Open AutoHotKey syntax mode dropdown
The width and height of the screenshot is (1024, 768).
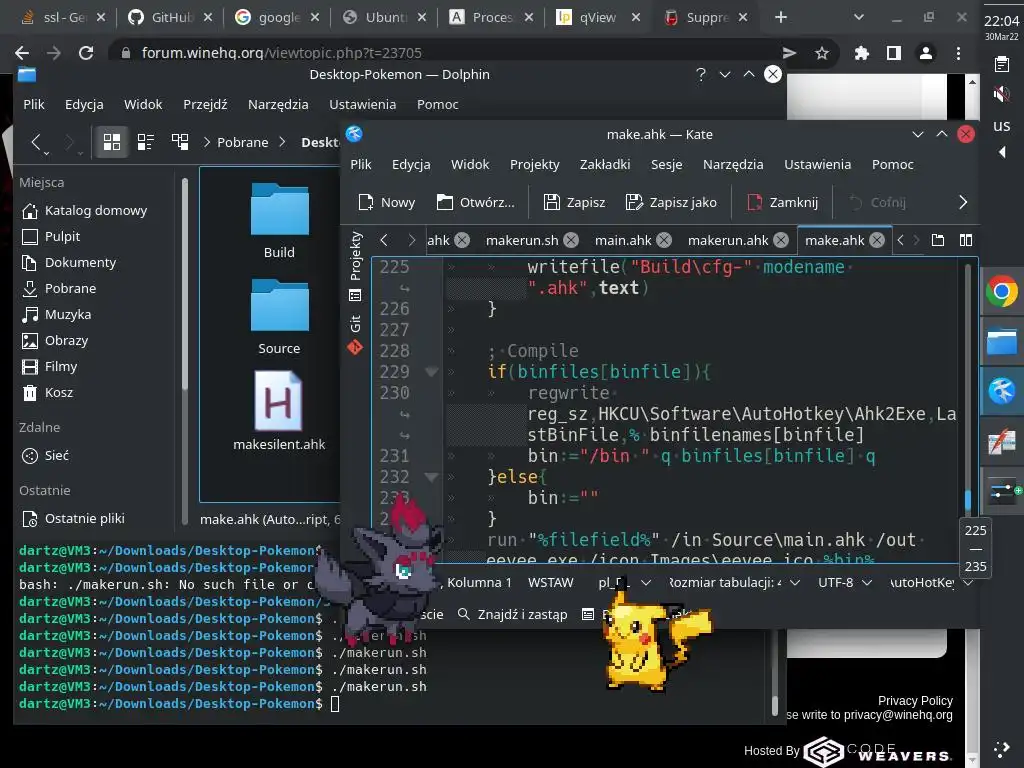click(x=931, y=583)
